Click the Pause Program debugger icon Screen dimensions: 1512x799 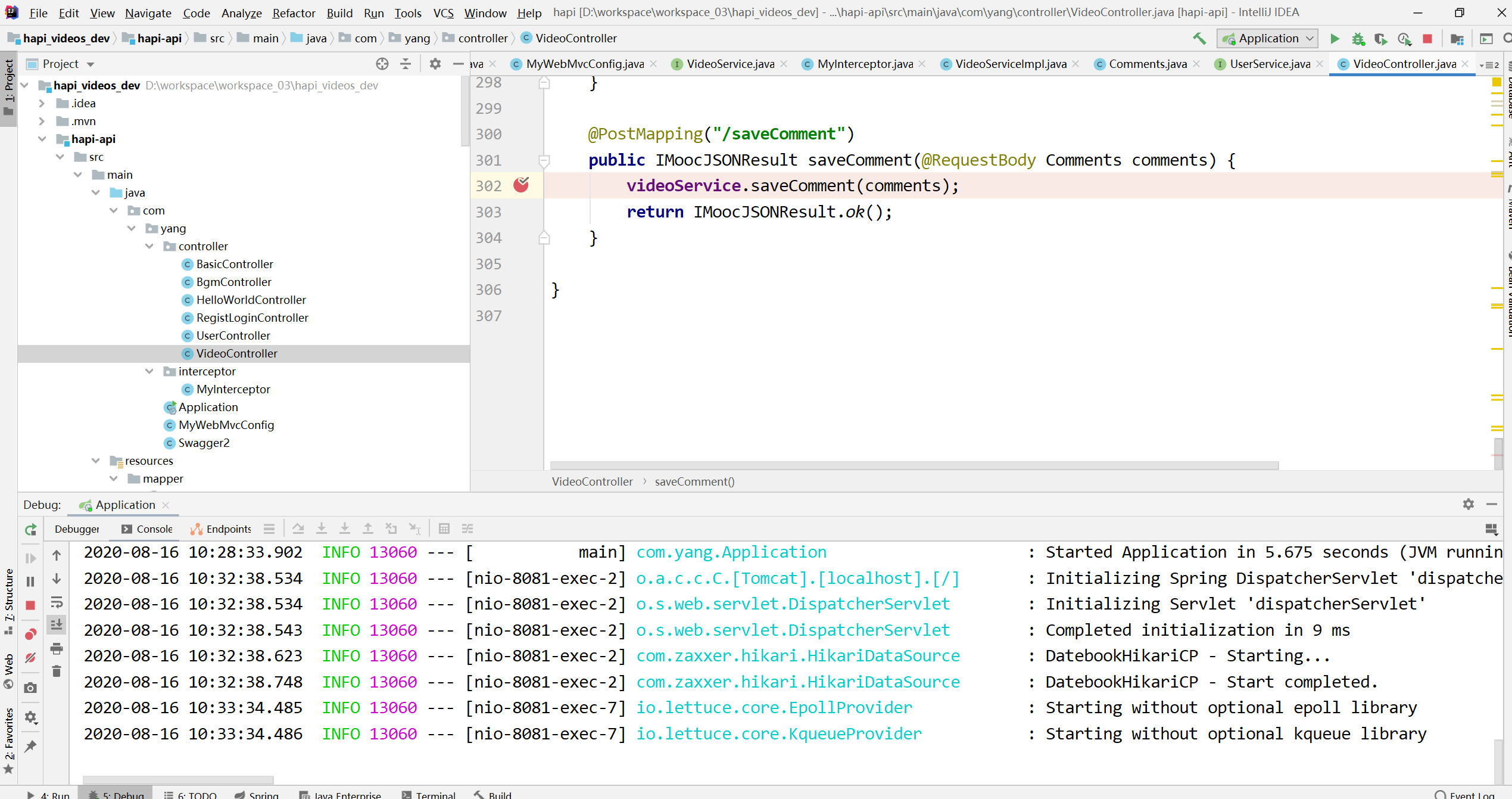pyautogui.click(x=30, y=582)
